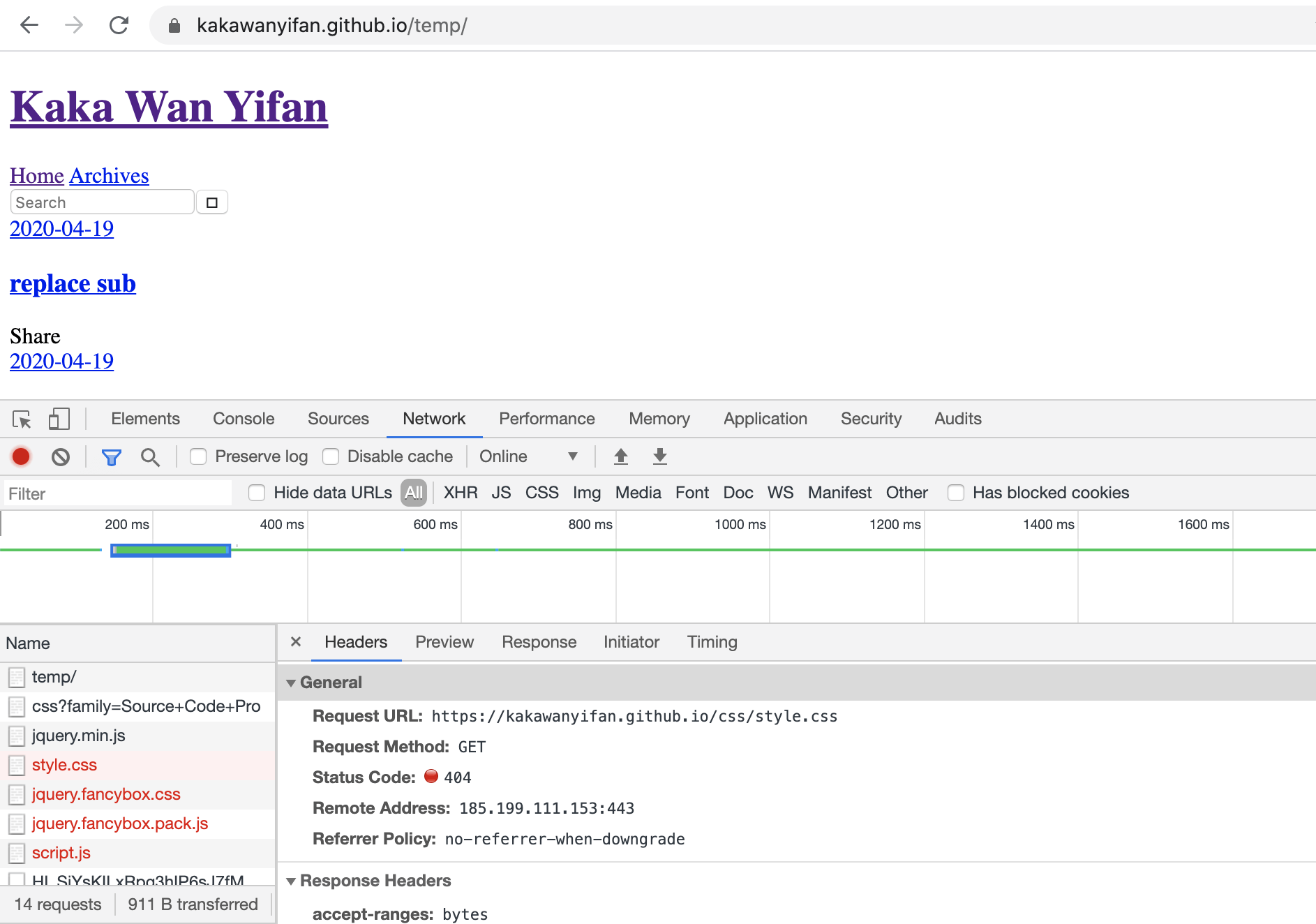The height and width of the screenshot is (924, 1316).
Task: Click the inspect element cursor icon
Action: click(x=22, y=419)
